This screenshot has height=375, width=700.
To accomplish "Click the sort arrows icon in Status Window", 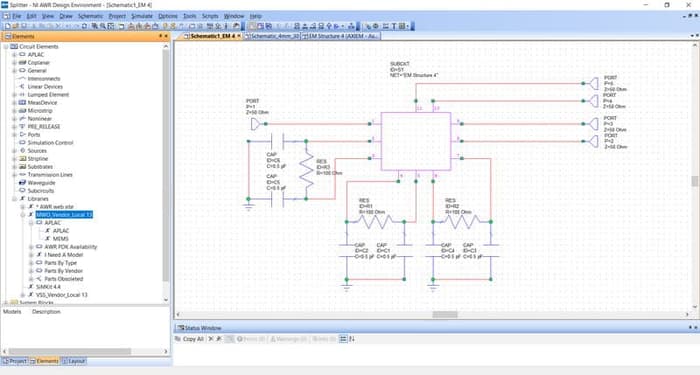I will pyautogui.click(x=352, y=339).
